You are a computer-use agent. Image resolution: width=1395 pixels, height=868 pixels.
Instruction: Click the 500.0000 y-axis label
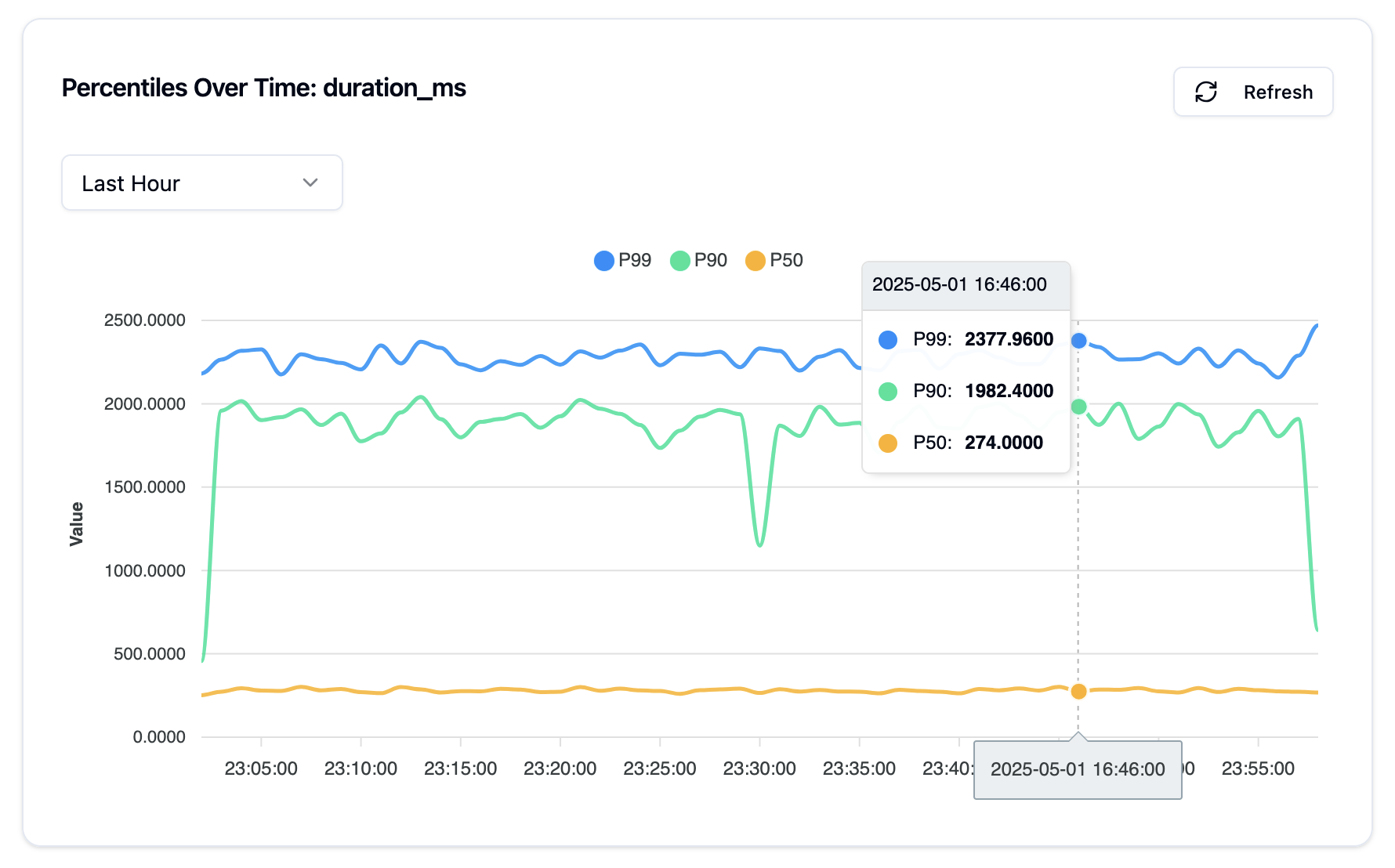(x=150, y=653)
